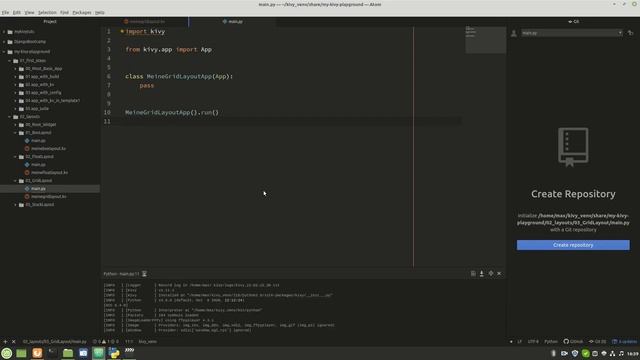The width and height of the screenshot is (640, 360).
Task: Change the UTF-8 encoding in the status bar
Action: [x=533, y=342]
